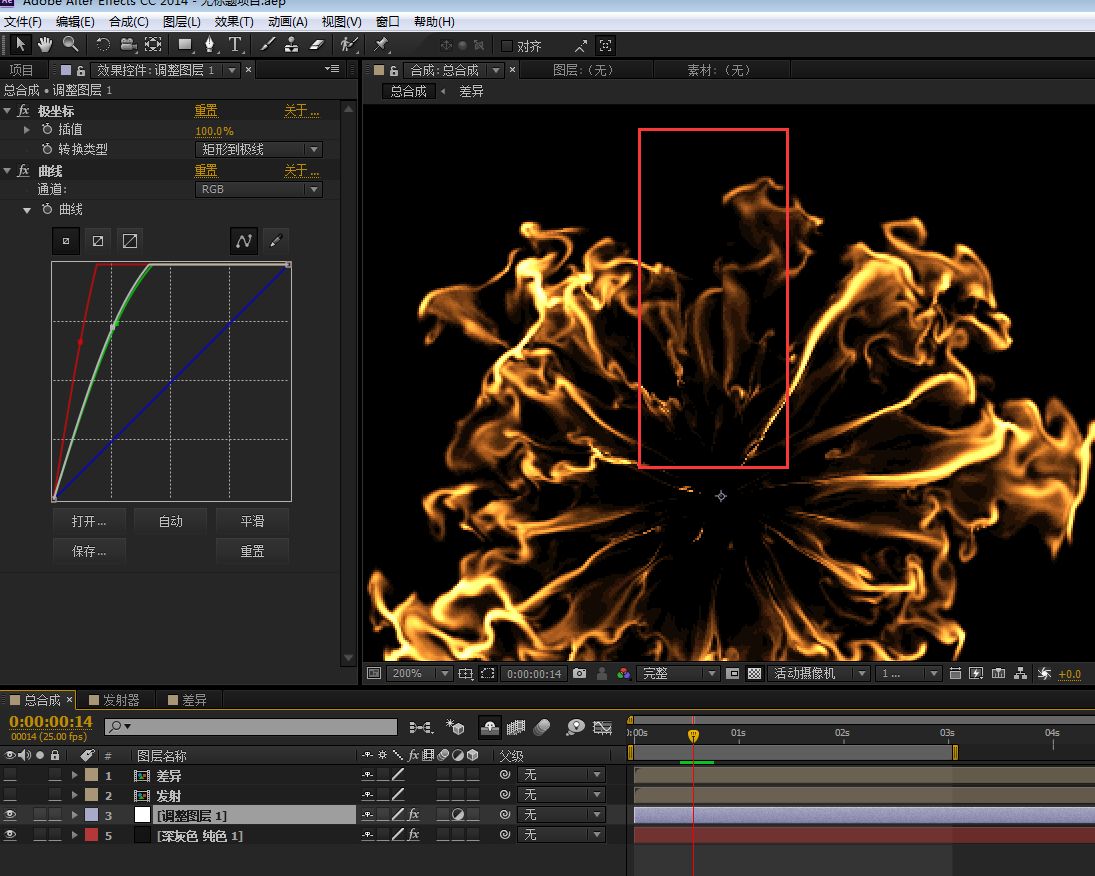The height and width of the screenshot is (876, 1095).
Task: Choose the Pen tool
Action: (210, 45)
